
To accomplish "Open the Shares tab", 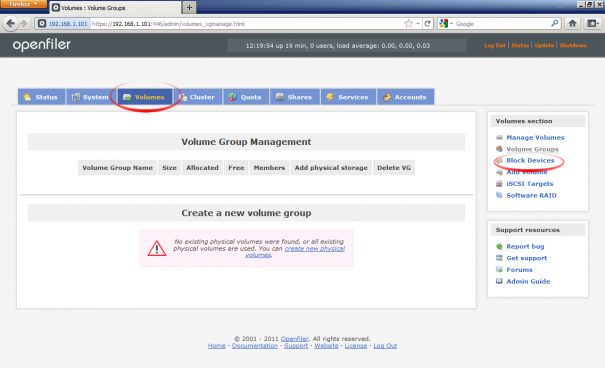I will tap(295, 97).
